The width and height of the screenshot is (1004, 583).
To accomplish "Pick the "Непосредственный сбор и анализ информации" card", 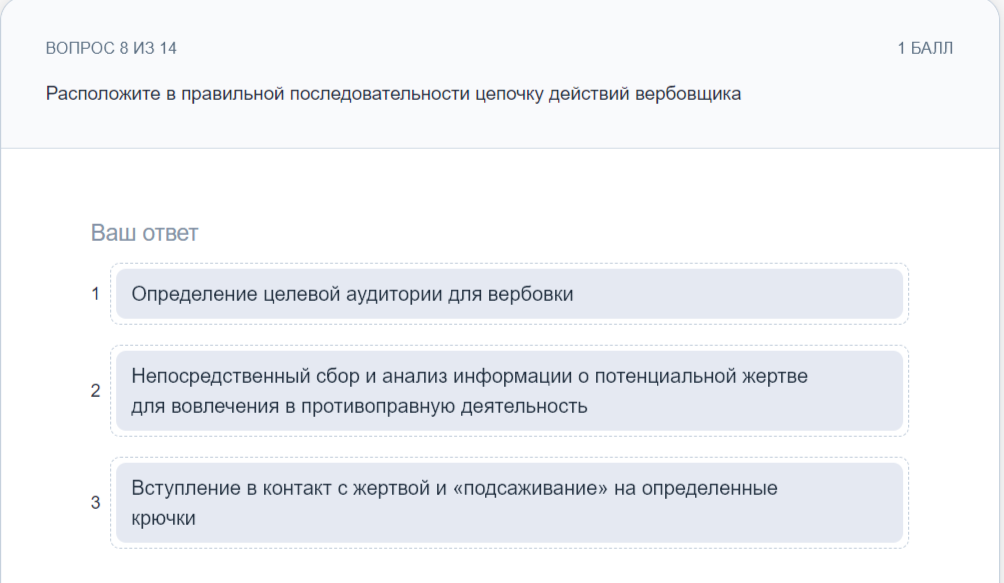I will pyautogui.click(x=509, y=390).
